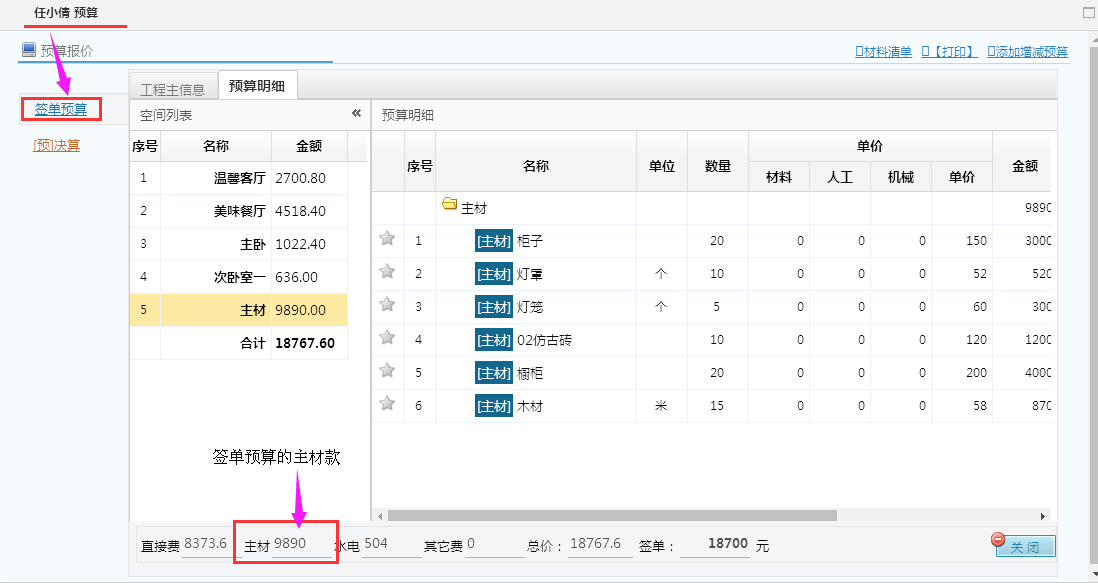
Task: Click the 预算报价 panel icon
Action: (27, 47)
